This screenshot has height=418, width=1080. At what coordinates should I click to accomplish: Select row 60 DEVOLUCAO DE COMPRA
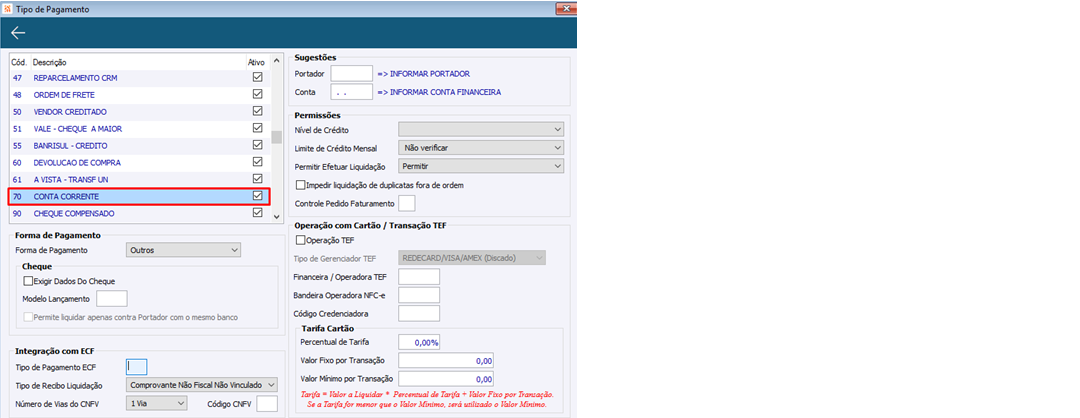[x=139, y=163]
